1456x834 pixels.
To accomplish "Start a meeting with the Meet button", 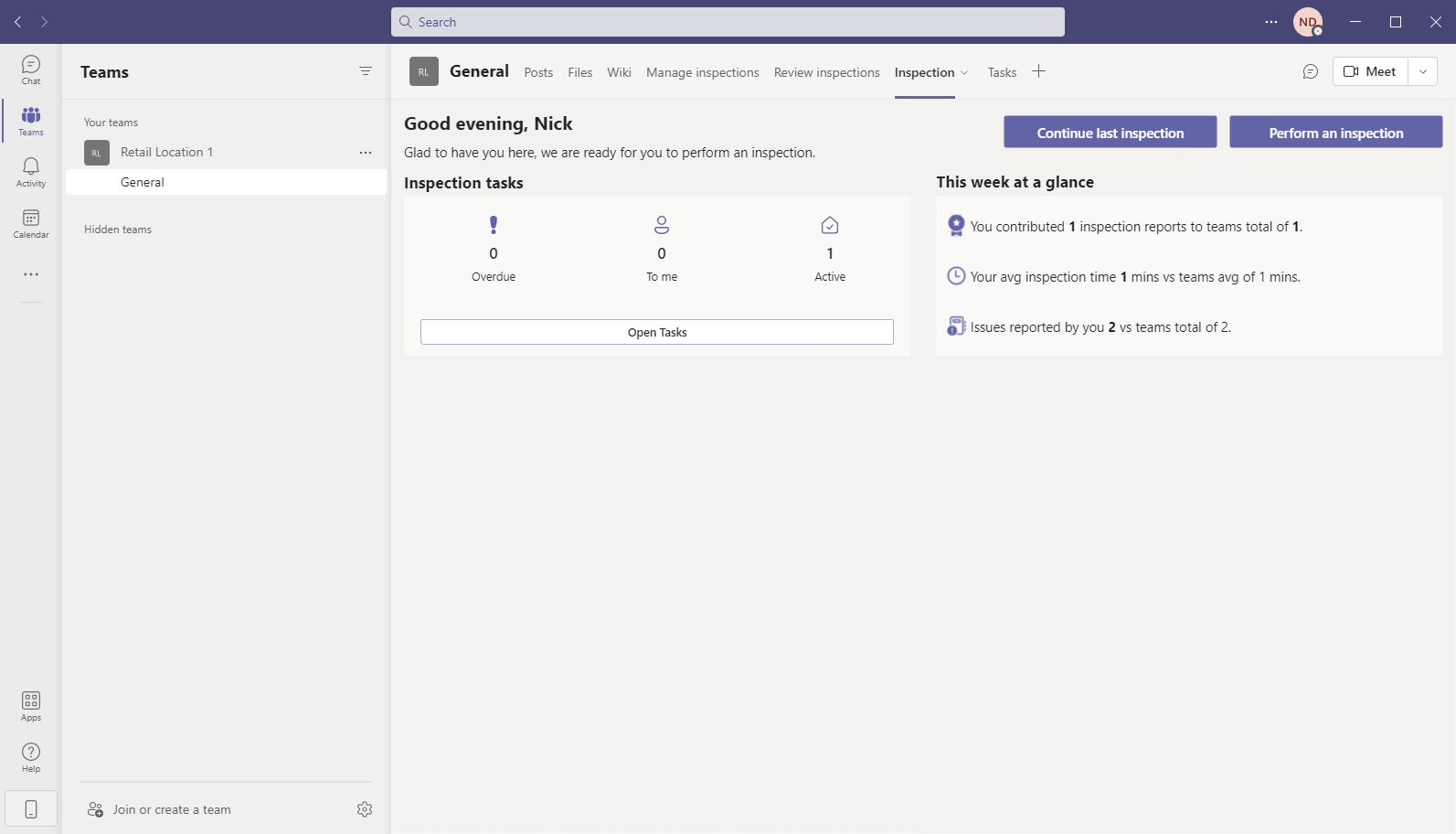I will tap(1371, 71).
